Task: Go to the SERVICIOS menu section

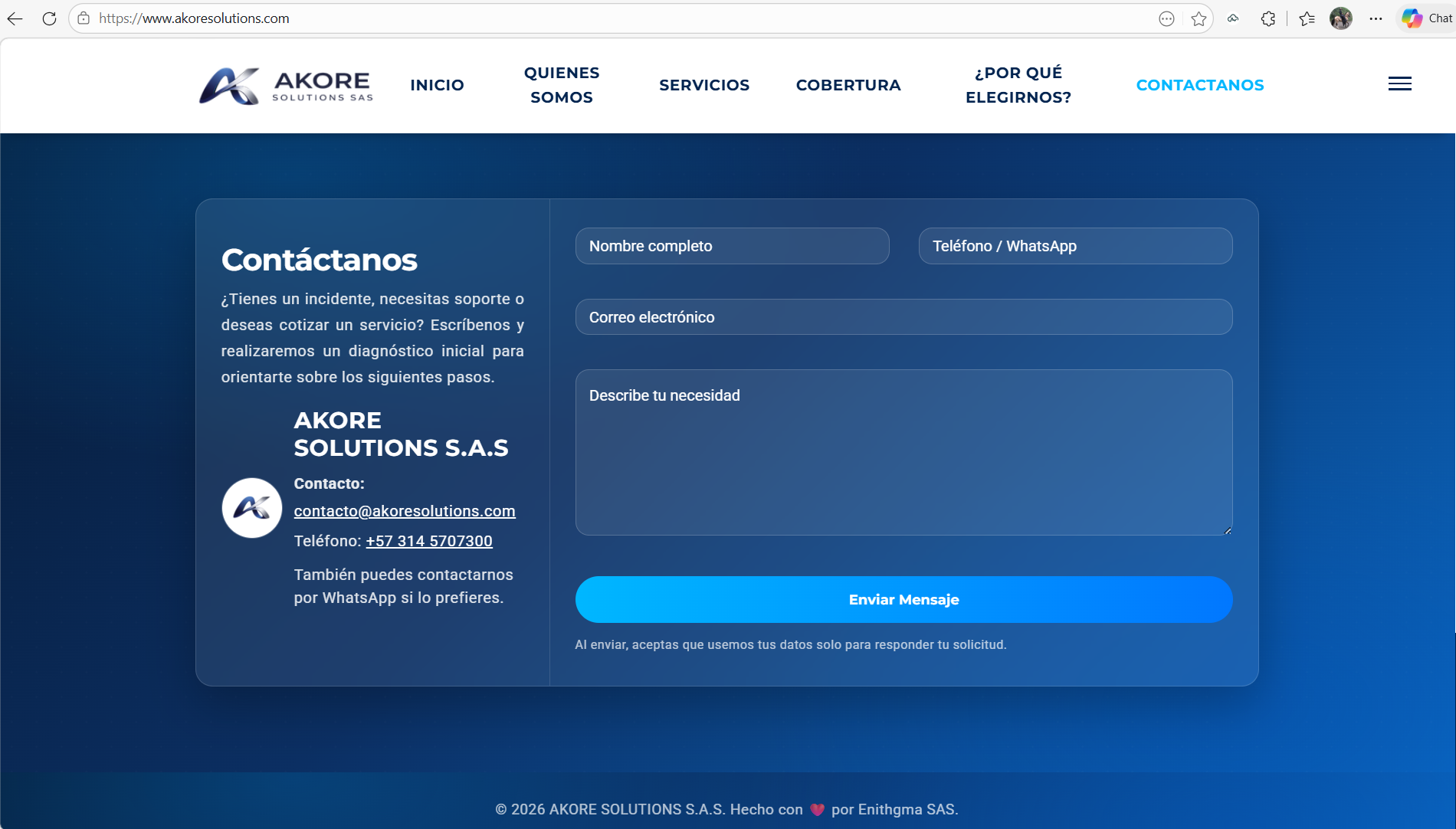Action: (x=703, y=85)
